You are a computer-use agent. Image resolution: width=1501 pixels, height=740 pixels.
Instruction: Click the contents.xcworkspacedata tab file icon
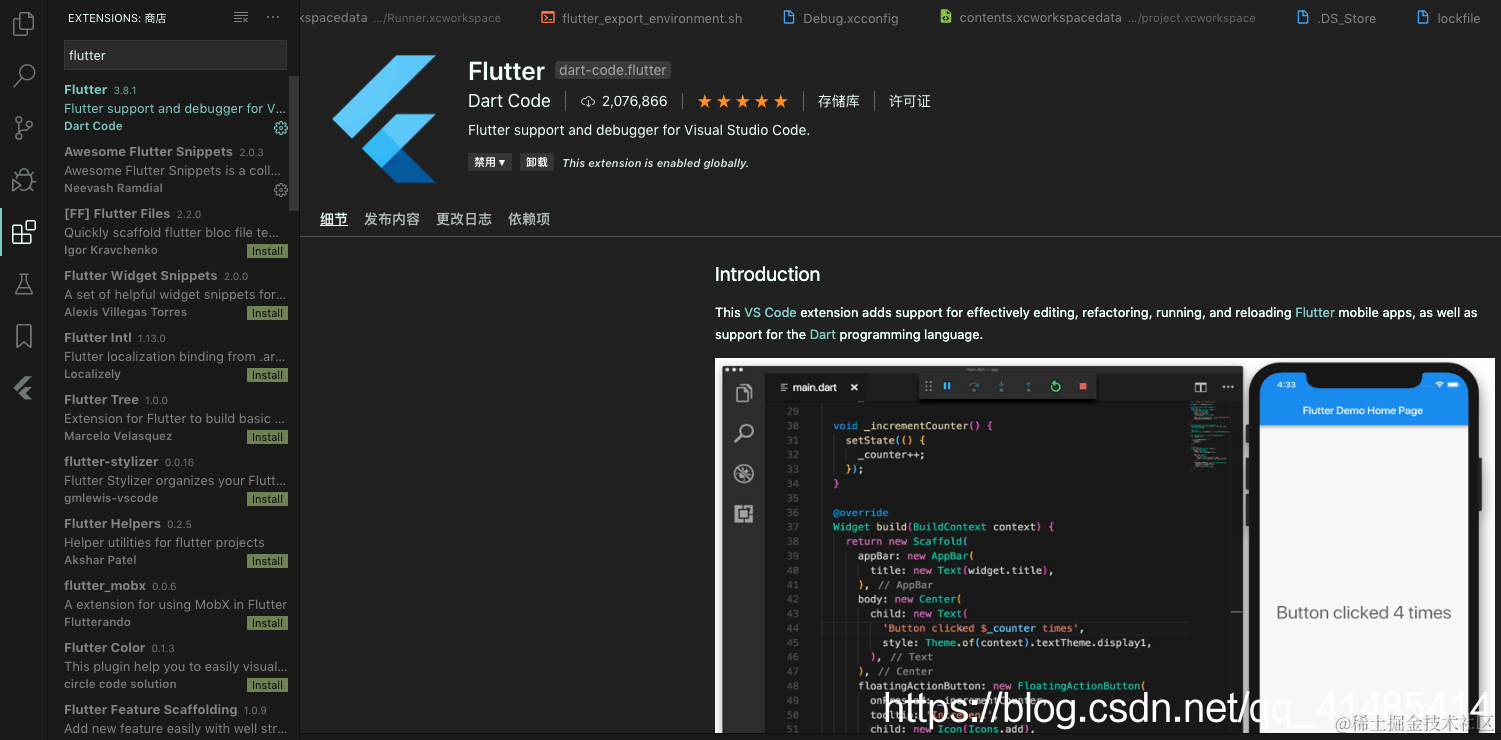click(x=945, y=17)
